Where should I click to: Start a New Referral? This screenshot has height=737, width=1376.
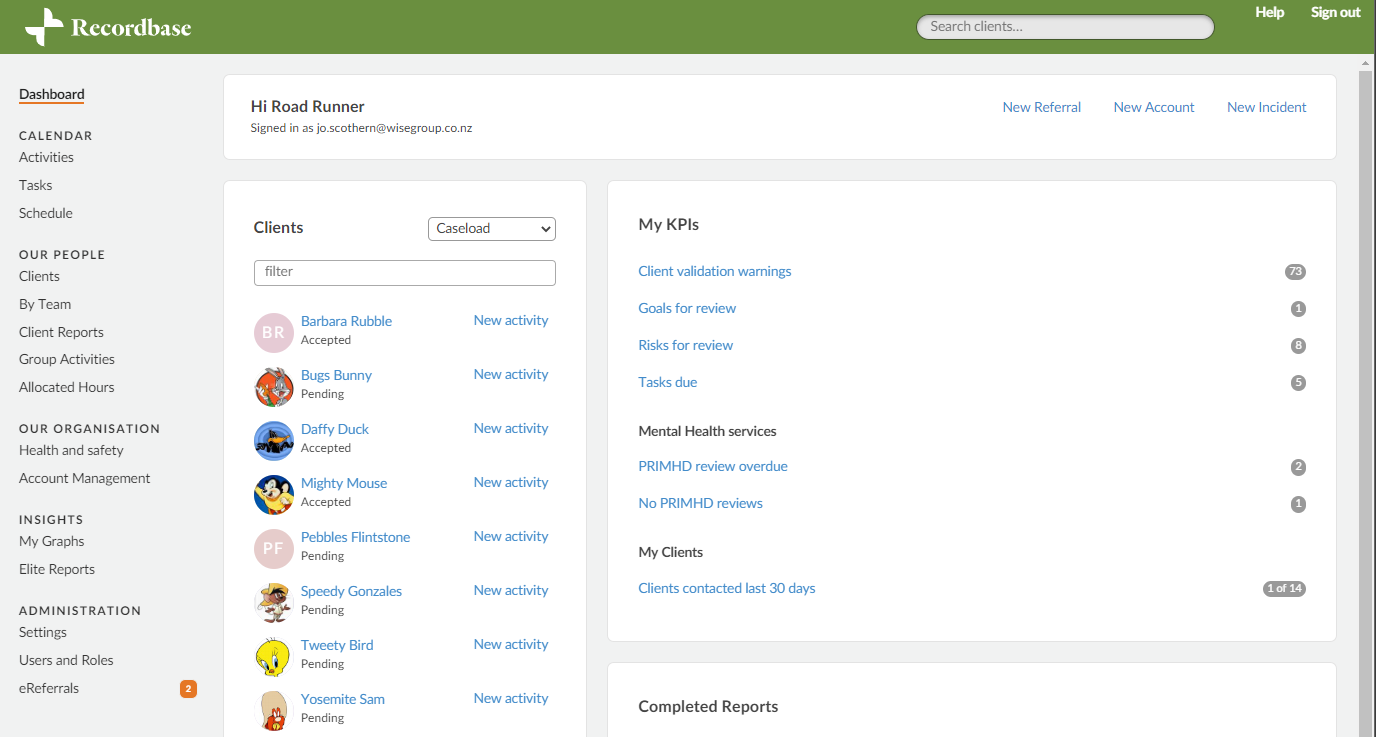pyautogui.click(x=1041, y=107)
